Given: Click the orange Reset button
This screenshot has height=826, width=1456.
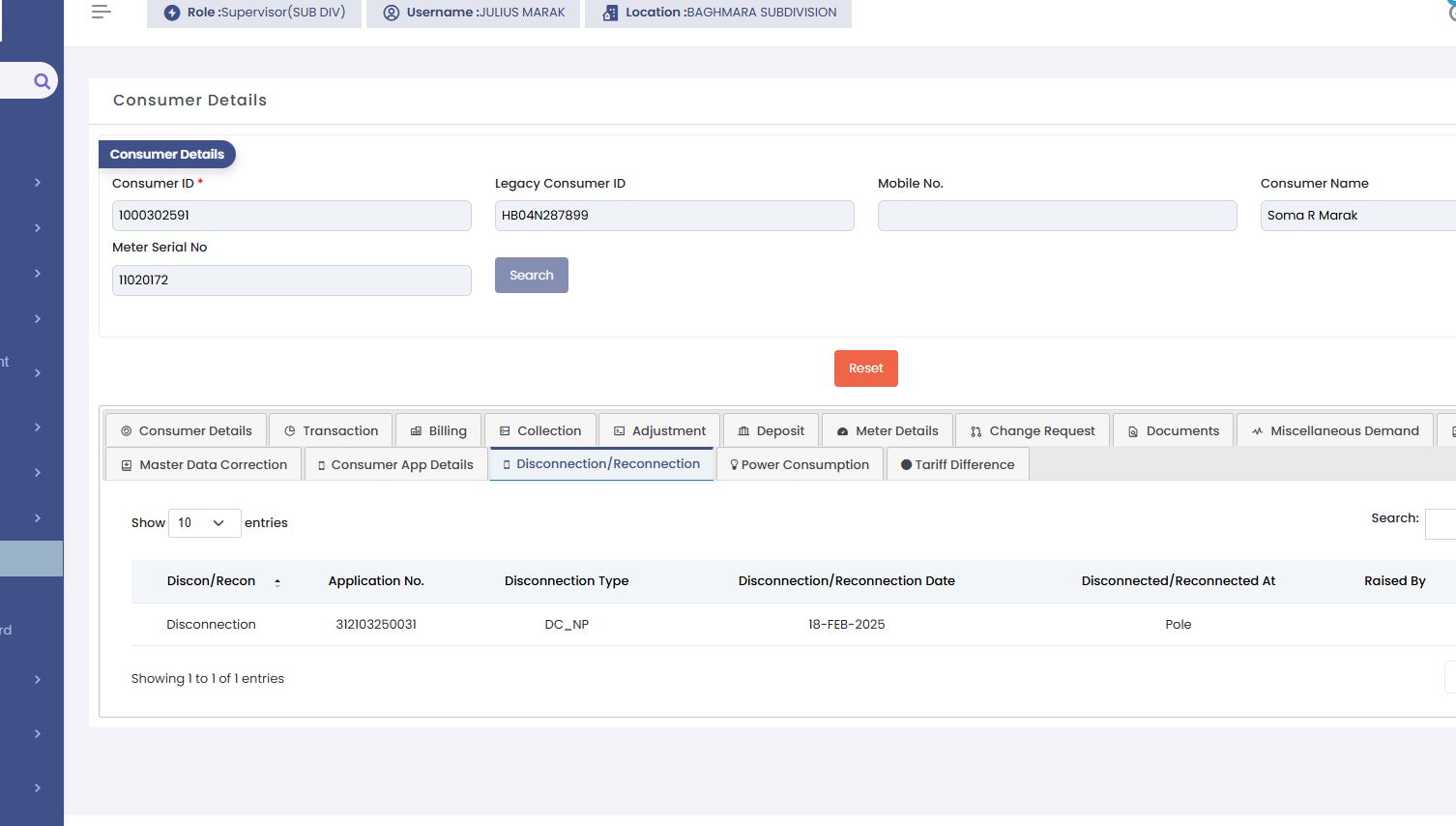Looking at the screenshot, I should (865, 369).
